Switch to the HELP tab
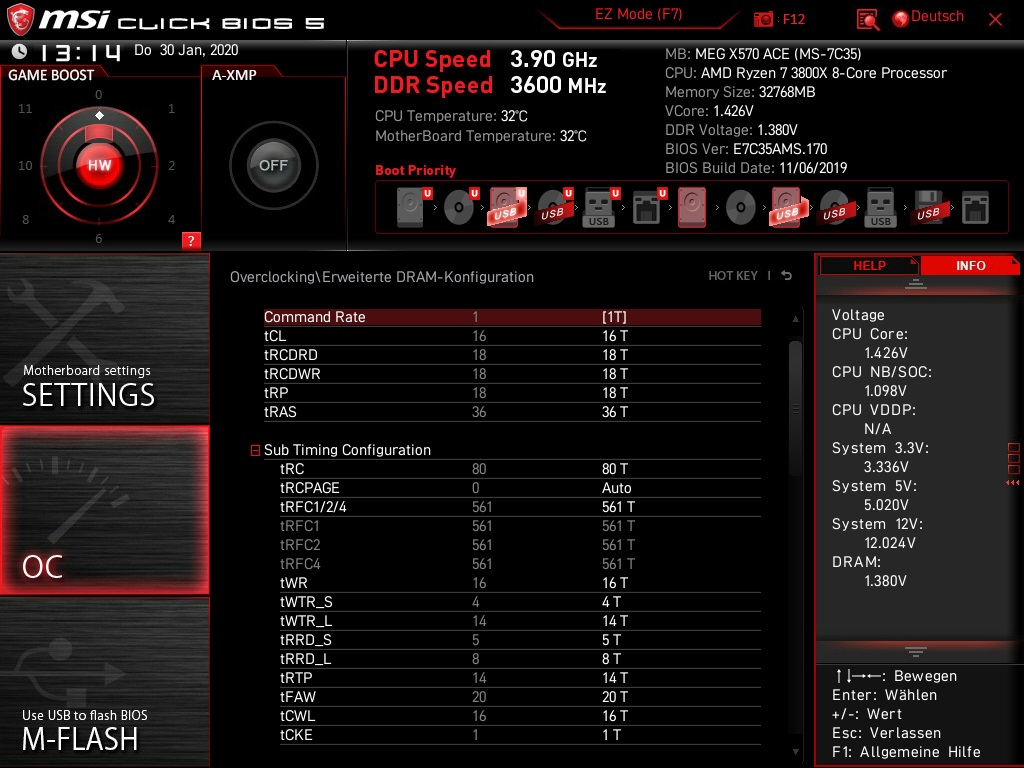 click(x=869, y=265)
